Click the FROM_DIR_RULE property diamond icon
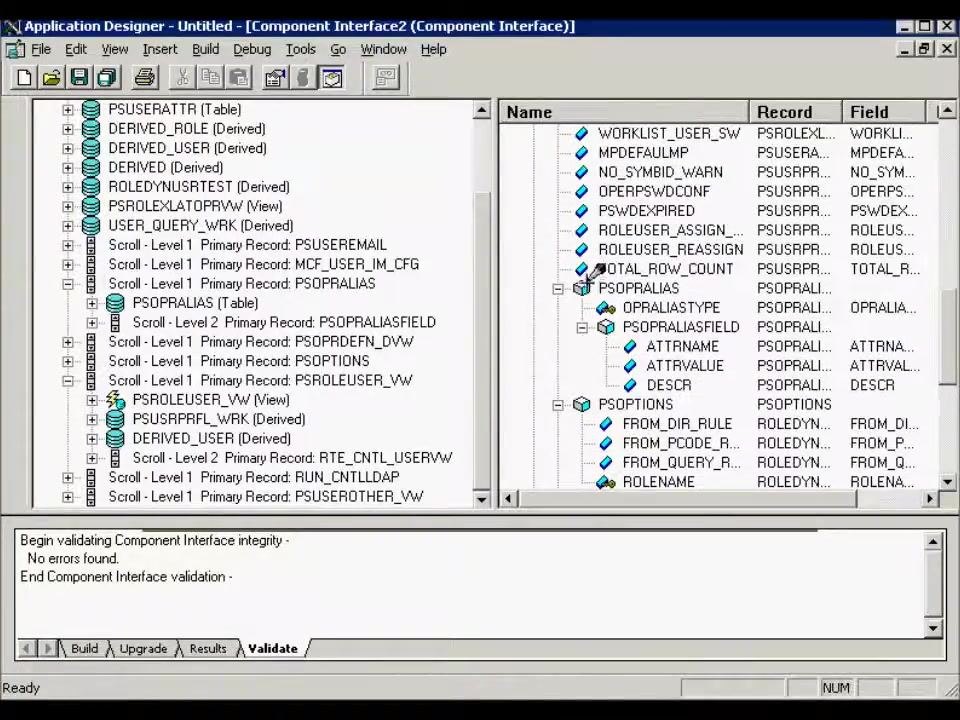 coord(606,424)
